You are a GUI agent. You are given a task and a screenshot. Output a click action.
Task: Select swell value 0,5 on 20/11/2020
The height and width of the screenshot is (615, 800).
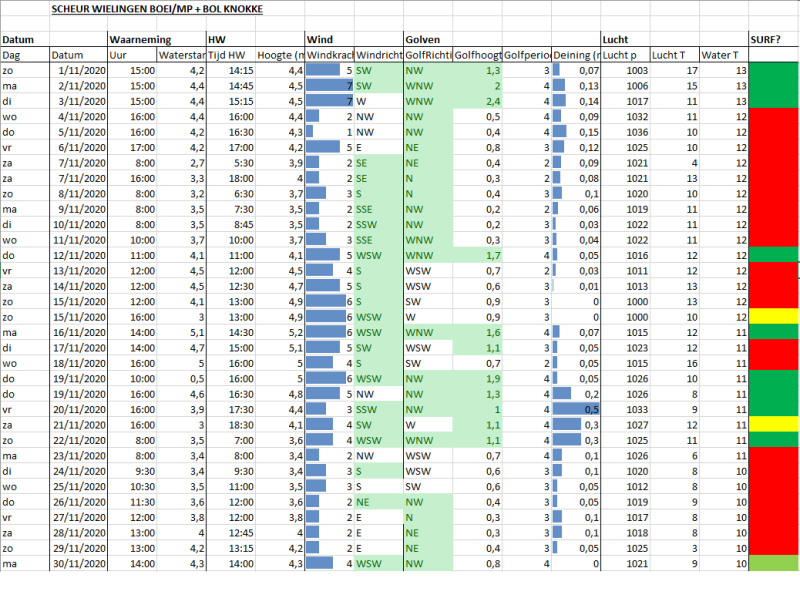[x=576, y=409]
